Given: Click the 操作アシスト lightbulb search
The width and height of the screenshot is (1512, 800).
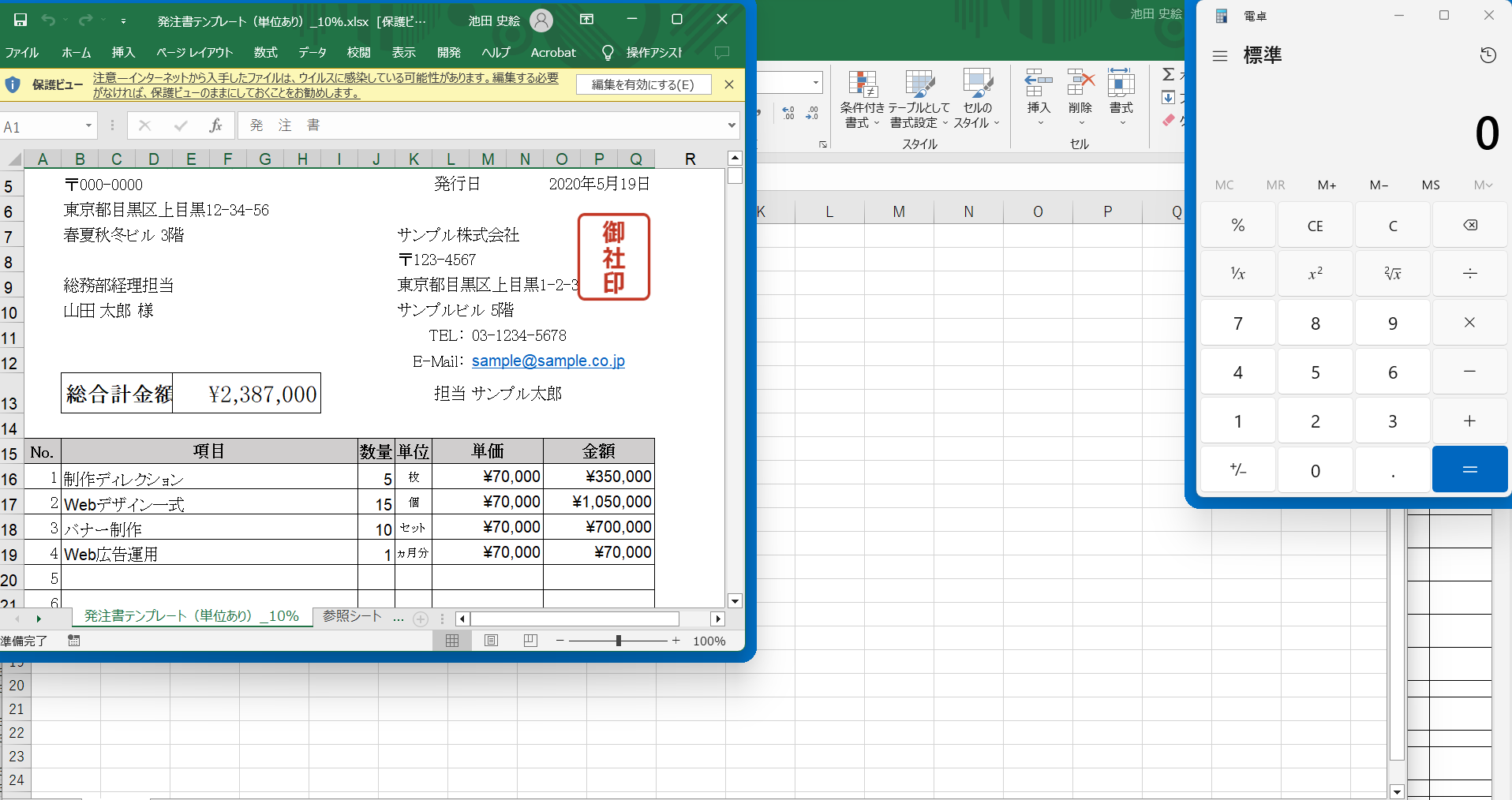Looking at the screenshot, I should [x=643, y=53].
